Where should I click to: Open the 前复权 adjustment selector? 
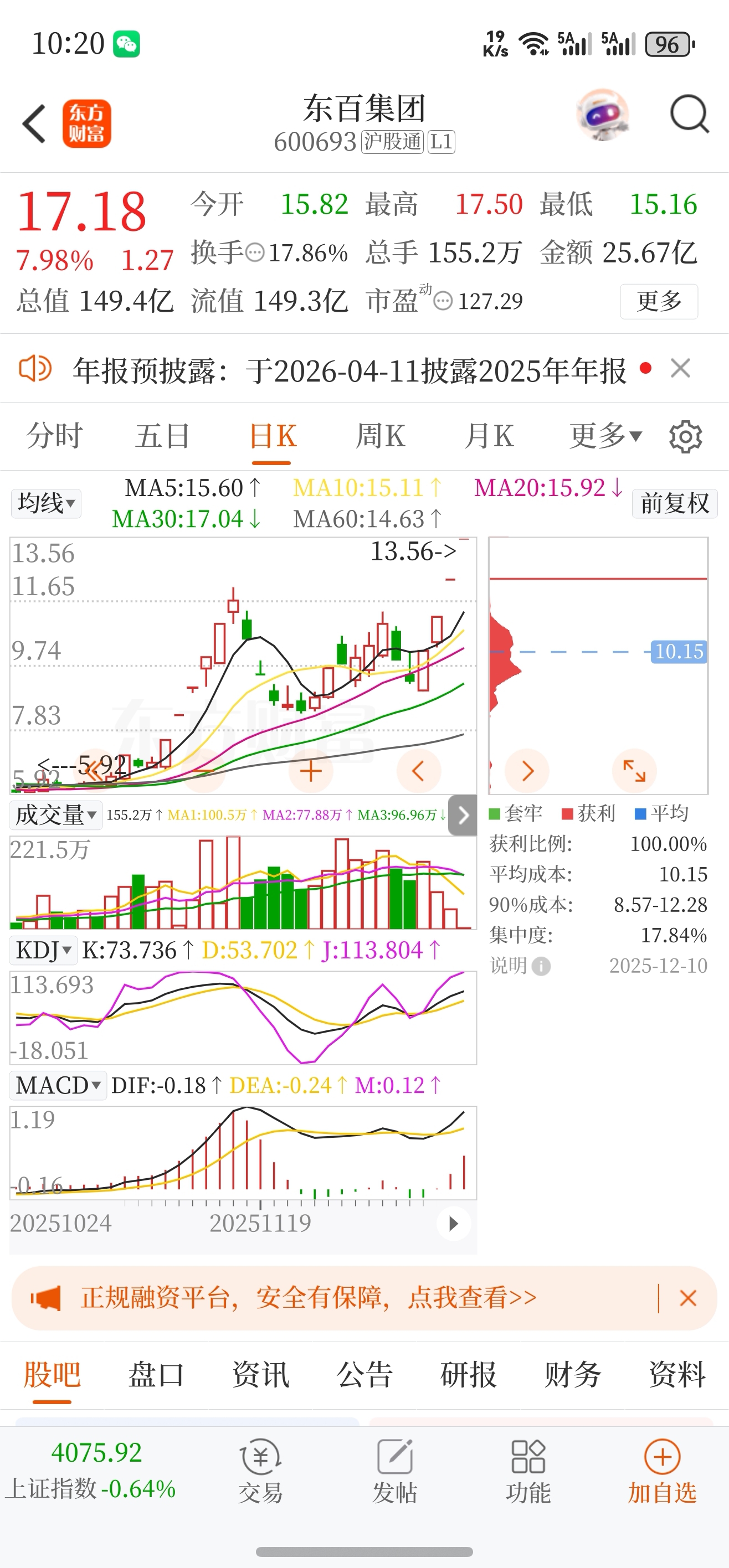[675, 503]
